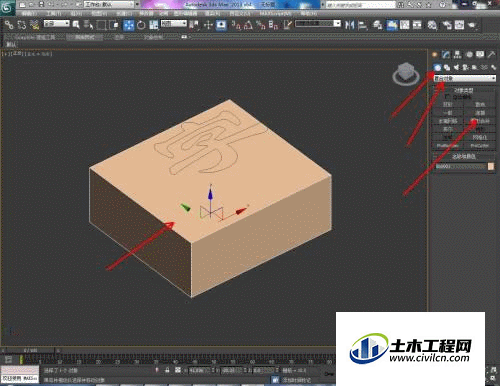The height and width of the screenshot is (386, 500).
Task: Select Shapes category in Create panel
Action: [447, 67]
